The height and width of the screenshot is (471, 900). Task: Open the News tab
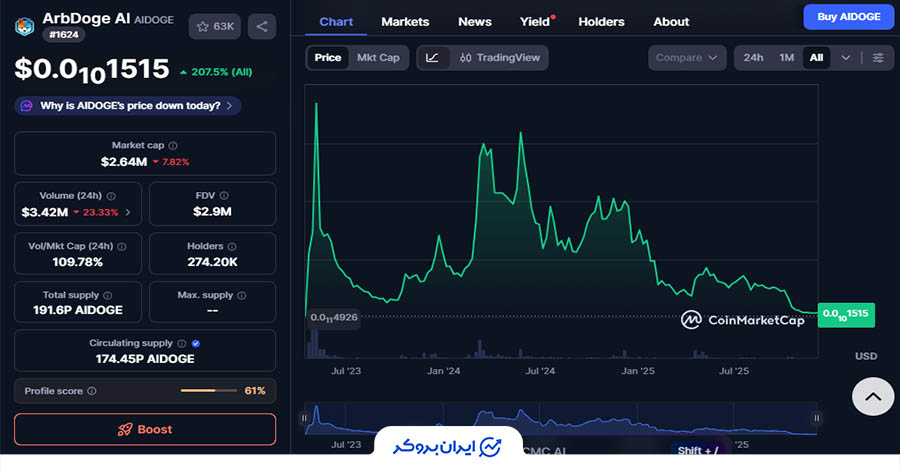(x=475, y=22)
